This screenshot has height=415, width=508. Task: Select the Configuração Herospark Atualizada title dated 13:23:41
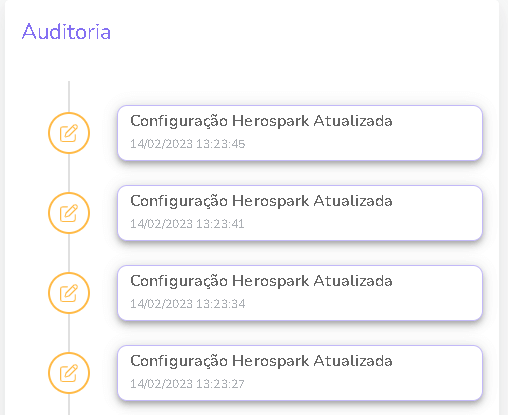[261, 201]
